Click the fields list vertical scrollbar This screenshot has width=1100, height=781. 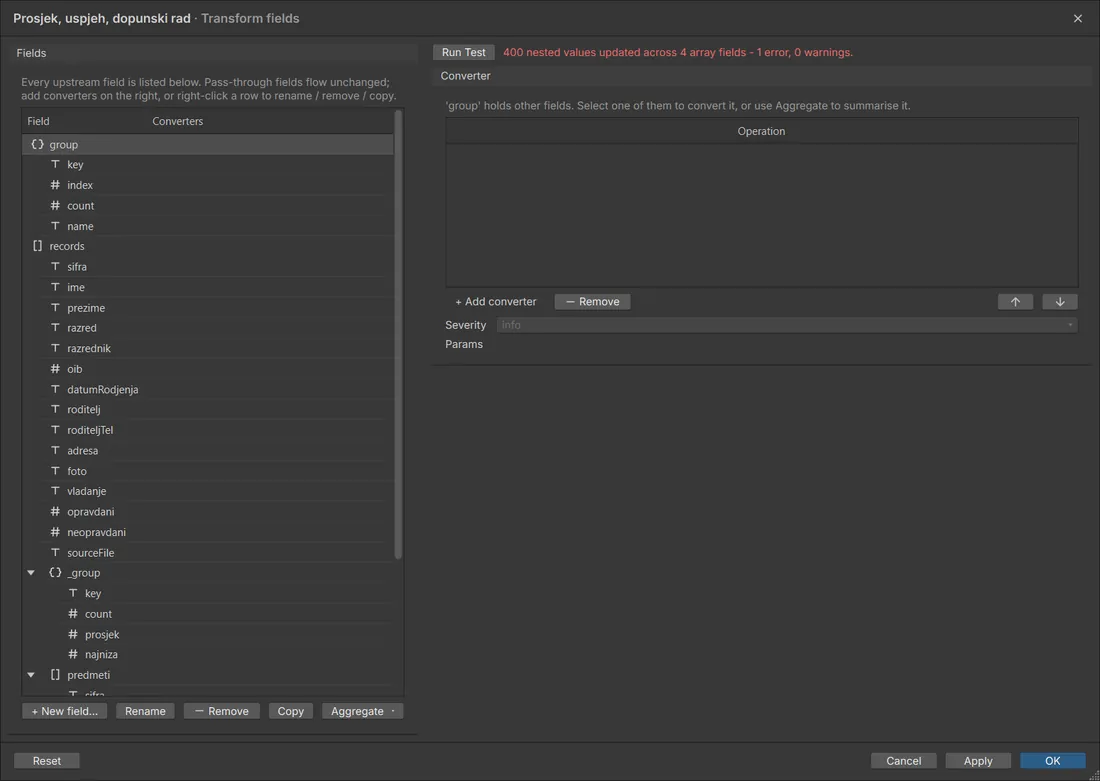(x=398, y=334)
